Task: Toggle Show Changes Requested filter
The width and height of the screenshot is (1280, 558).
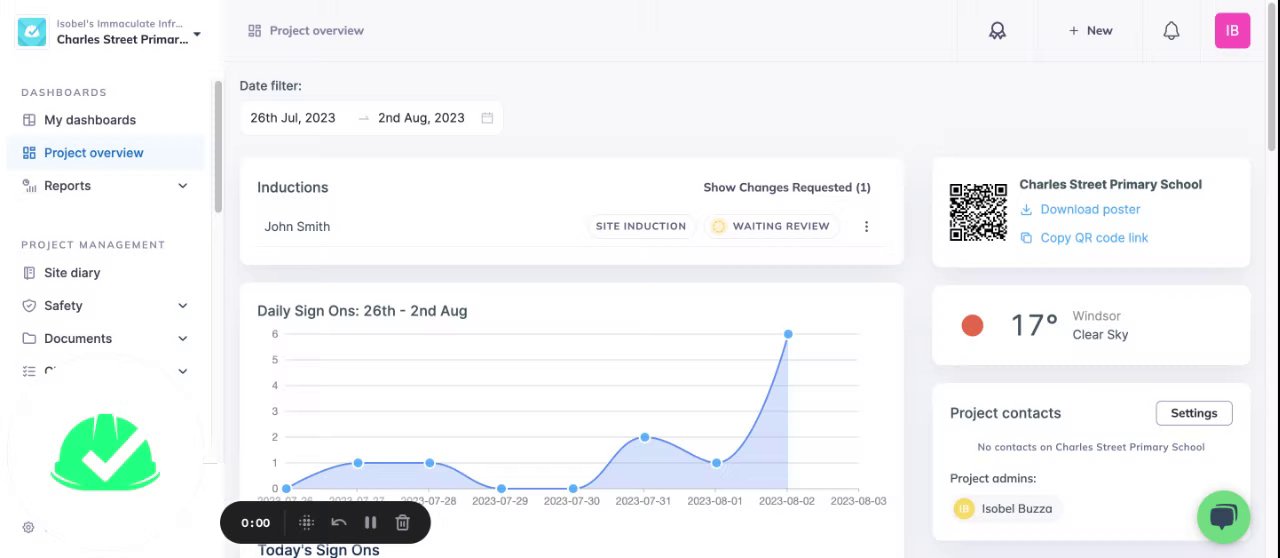Action: click(786, 187)
